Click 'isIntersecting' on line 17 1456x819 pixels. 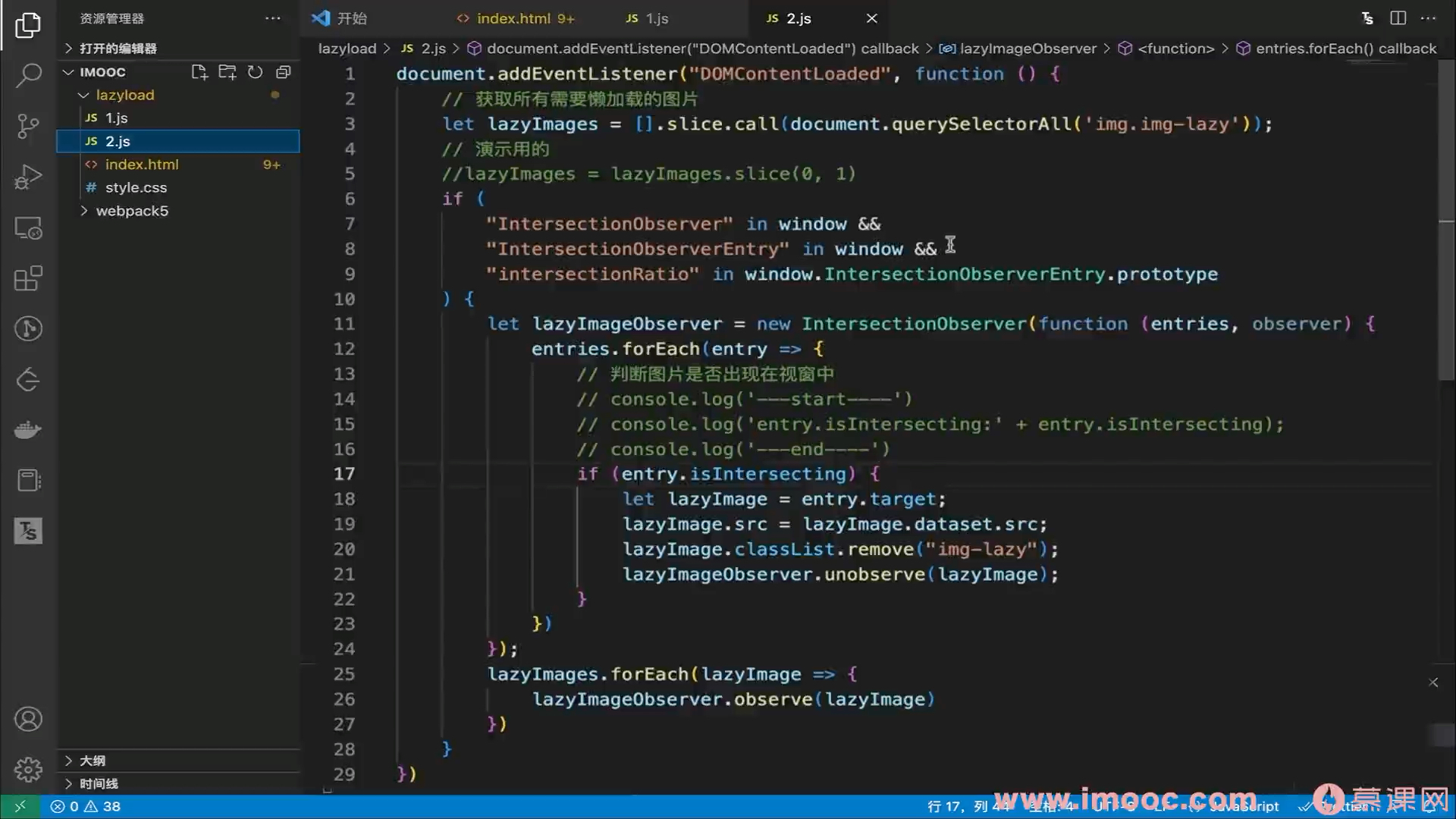[767, 474]
